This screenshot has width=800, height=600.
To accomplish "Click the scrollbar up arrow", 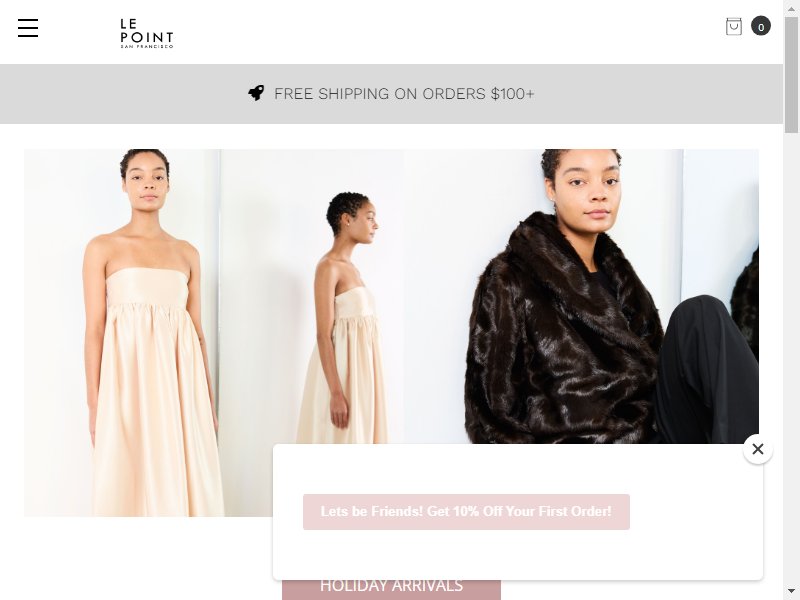I will coord(791,6).
